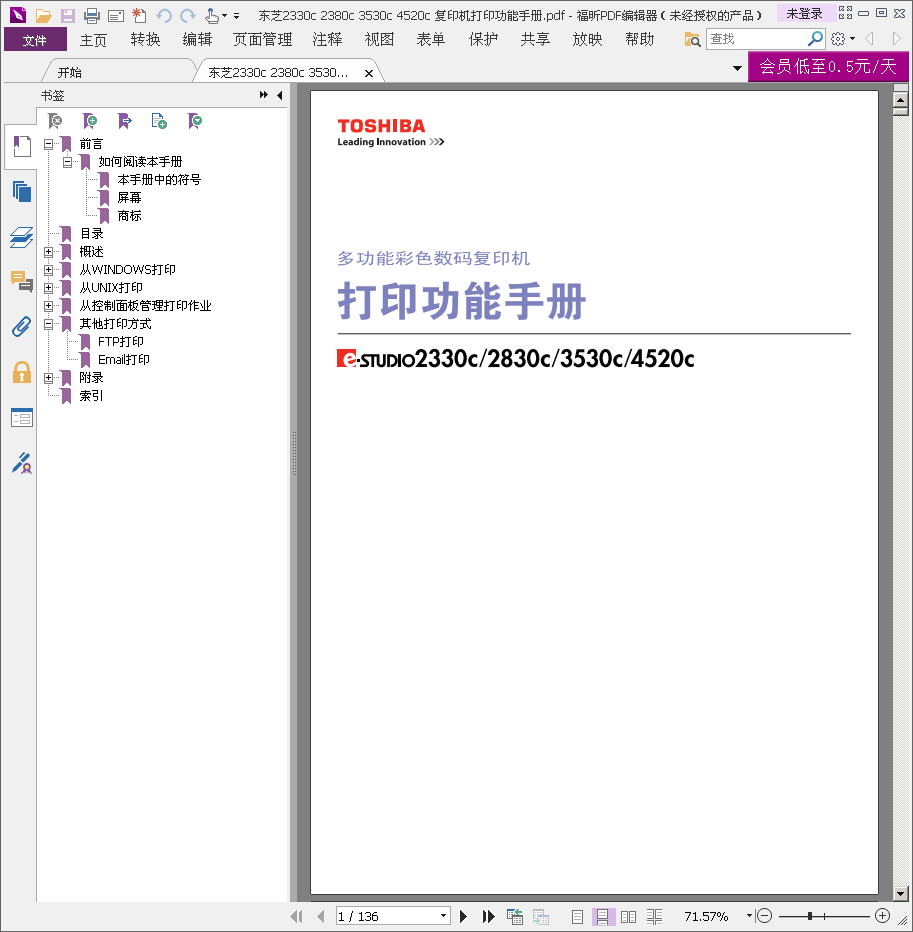Screen dimensions: 913x932
Task: Open the customize quick access toolbar dropdown
Action: click(237, 16)
